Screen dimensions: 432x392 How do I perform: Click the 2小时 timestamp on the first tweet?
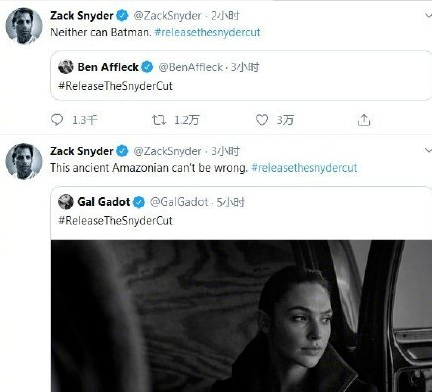click(x=225, y=16)
